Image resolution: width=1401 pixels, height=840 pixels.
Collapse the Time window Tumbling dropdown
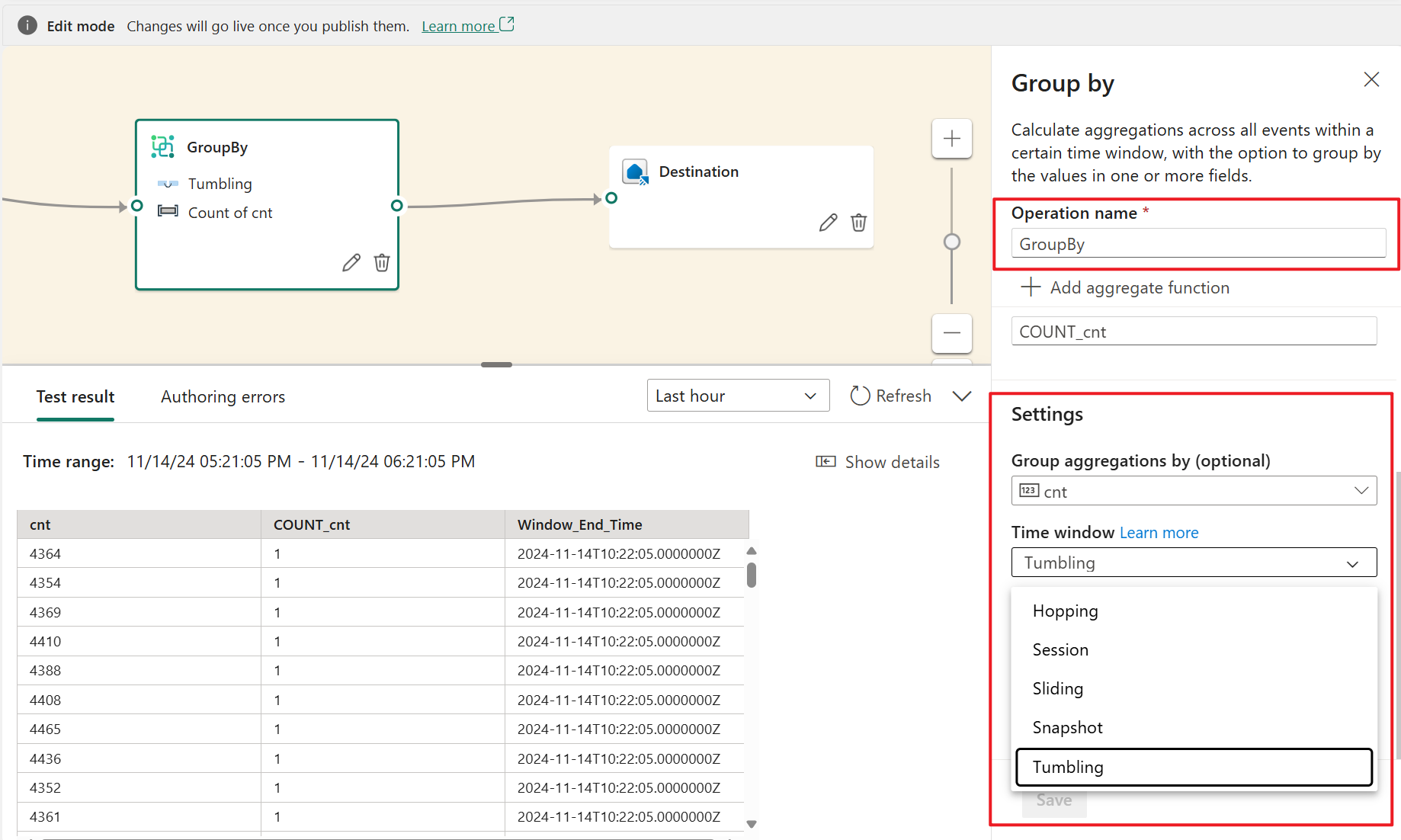(1194, 563)
